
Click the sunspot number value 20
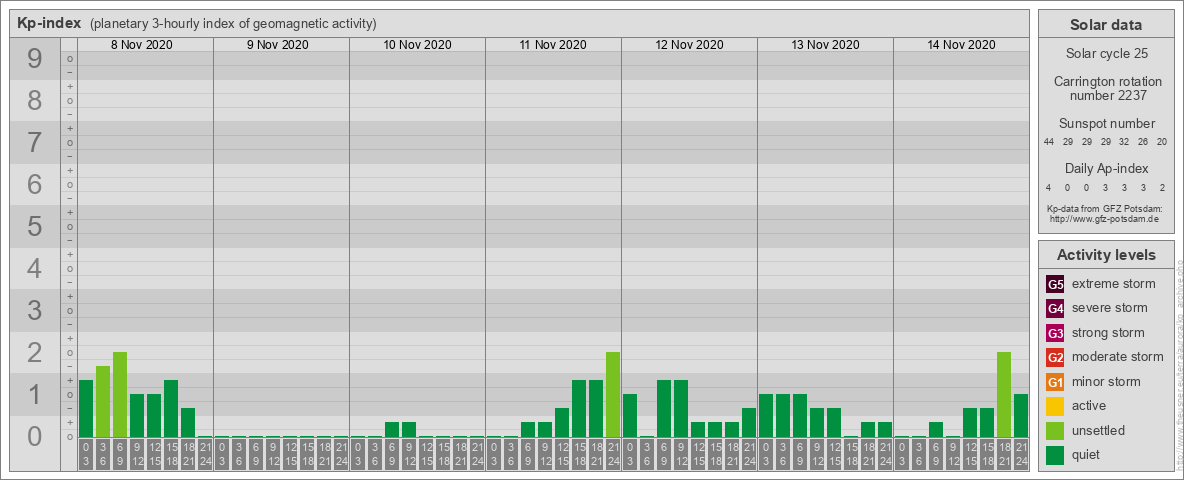pos(1161,142)
